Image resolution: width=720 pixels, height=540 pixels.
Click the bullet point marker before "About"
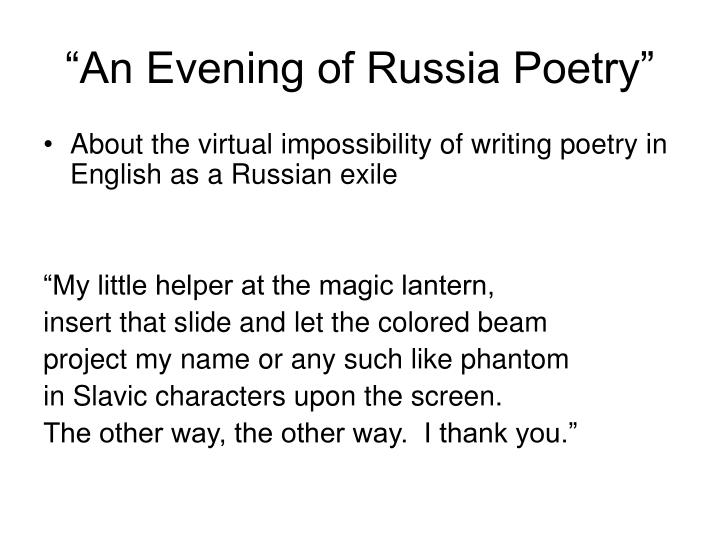48,145
